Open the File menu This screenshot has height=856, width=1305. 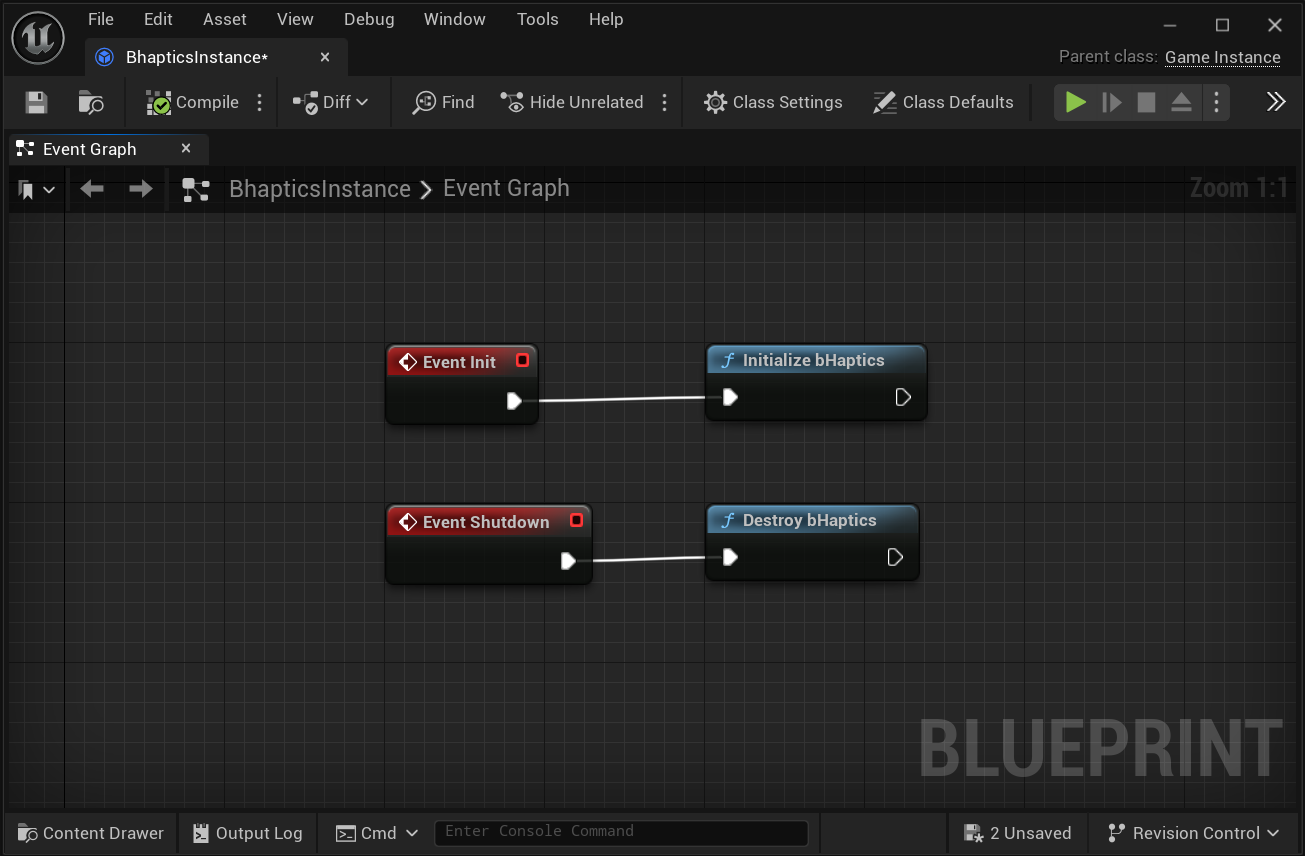101,19
